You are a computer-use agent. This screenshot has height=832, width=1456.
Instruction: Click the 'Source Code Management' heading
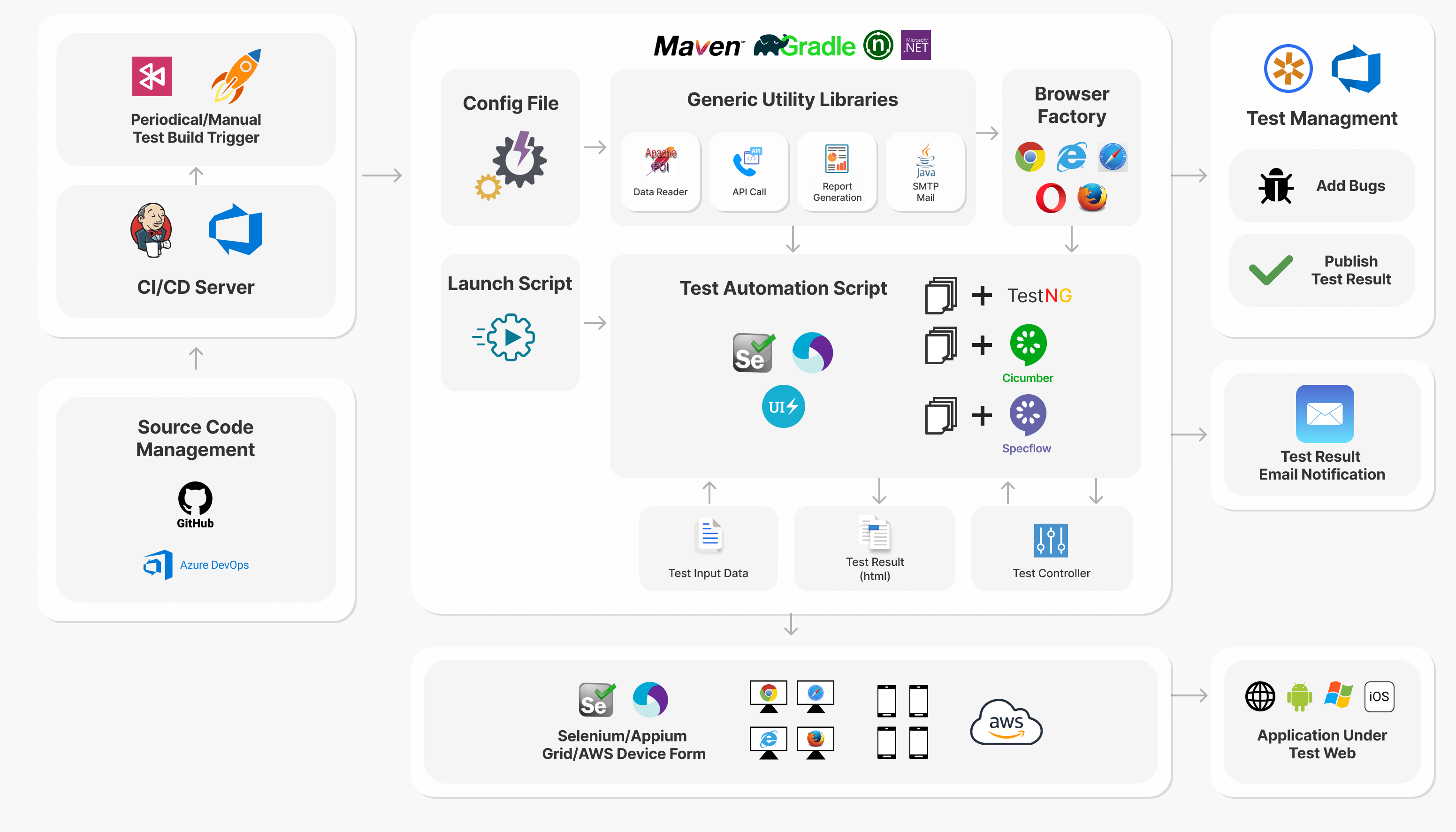point(195,438)
